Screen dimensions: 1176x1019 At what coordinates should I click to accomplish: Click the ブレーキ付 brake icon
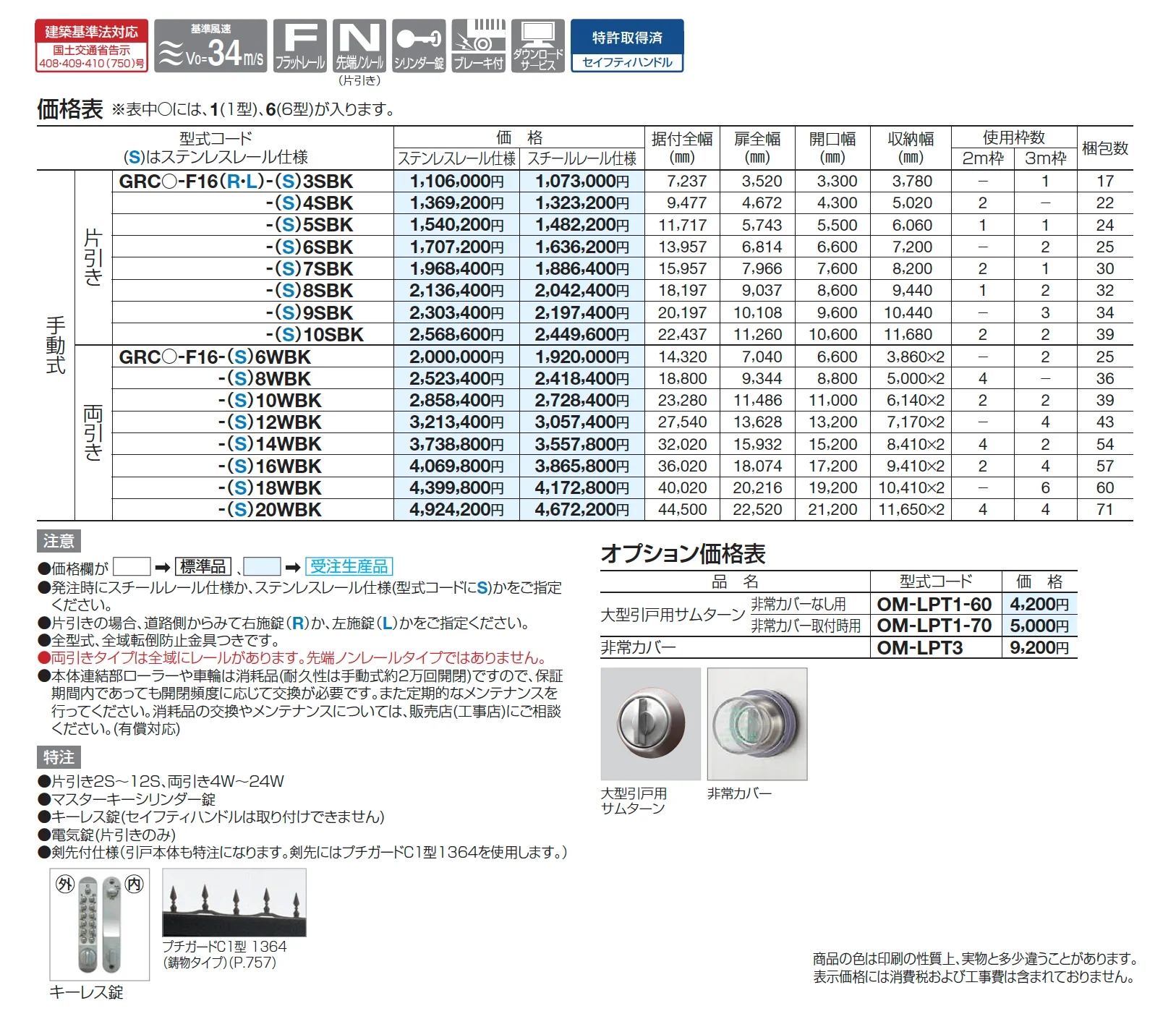tap(478, 46)
